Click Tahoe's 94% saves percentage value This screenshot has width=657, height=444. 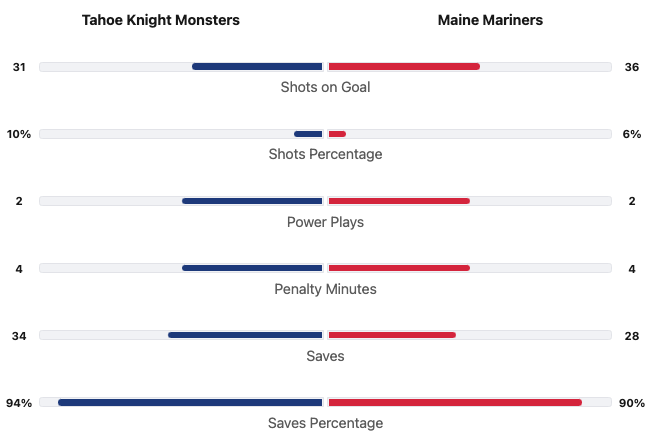click(x=19, y=402)
